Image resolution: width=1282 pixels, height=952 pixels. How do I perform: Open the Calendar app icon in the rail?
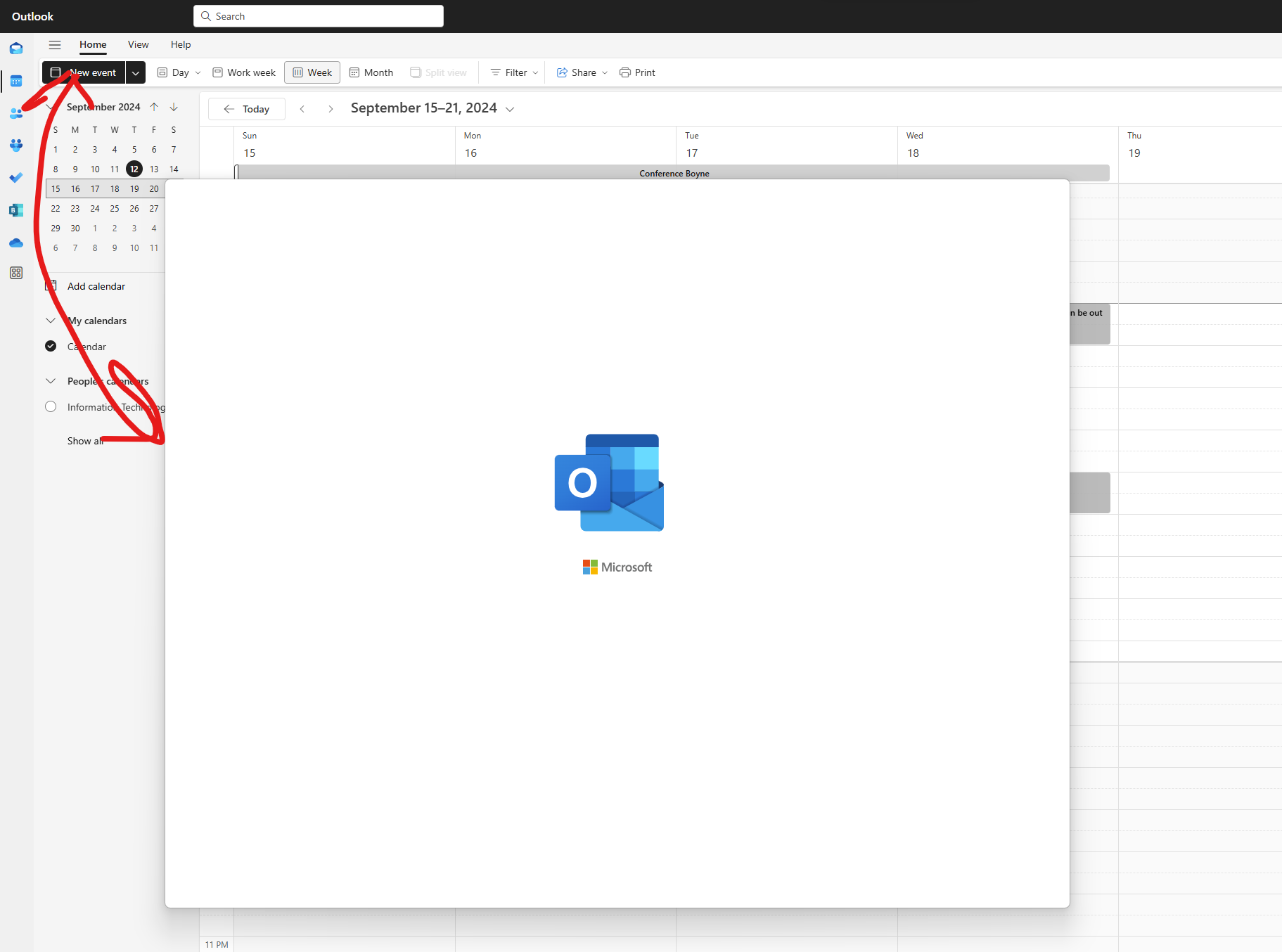click(x=16, y=81)
